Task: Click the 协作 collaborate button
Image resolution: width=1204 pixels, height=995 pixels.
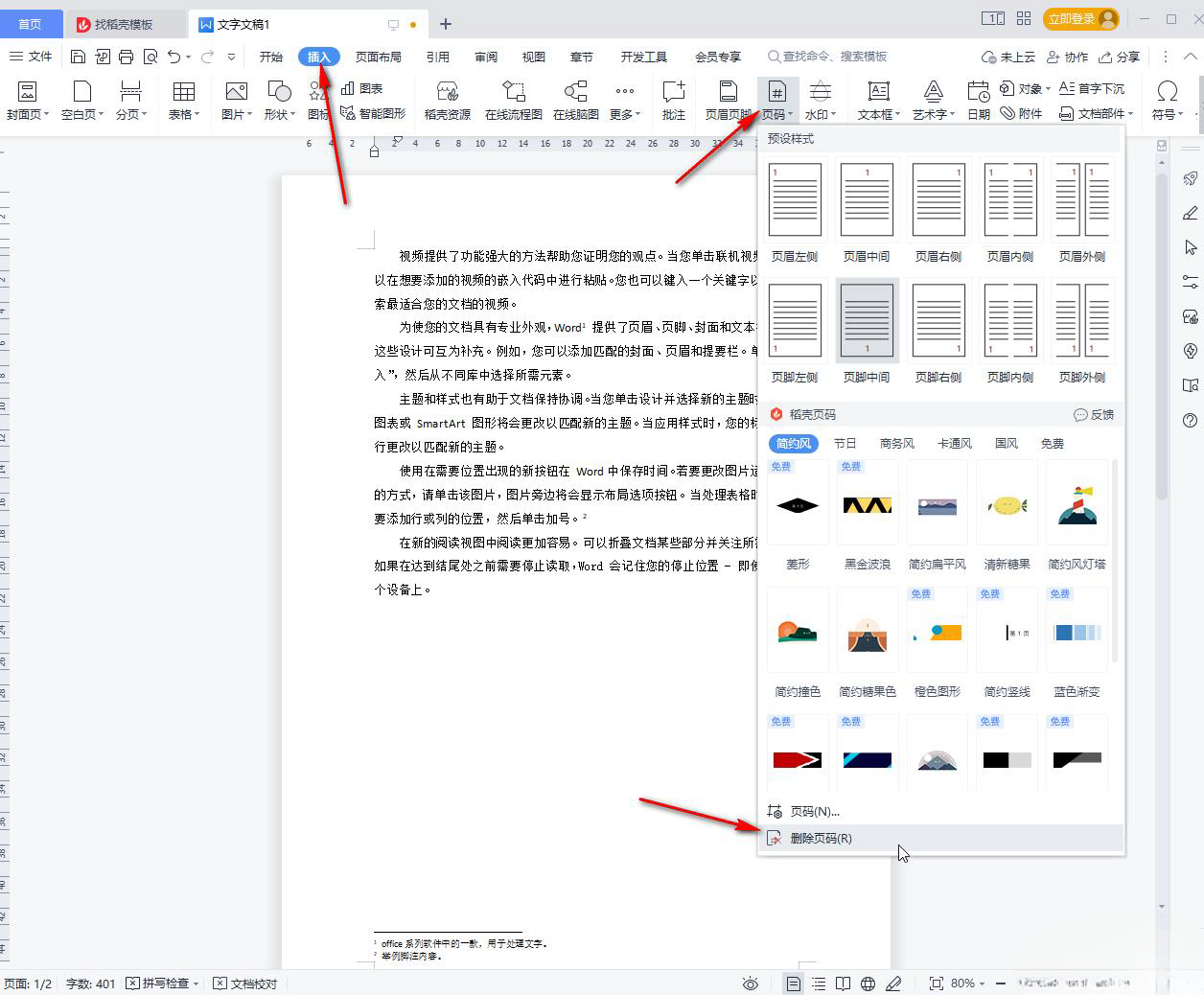Action: (x=1067, y=57)
